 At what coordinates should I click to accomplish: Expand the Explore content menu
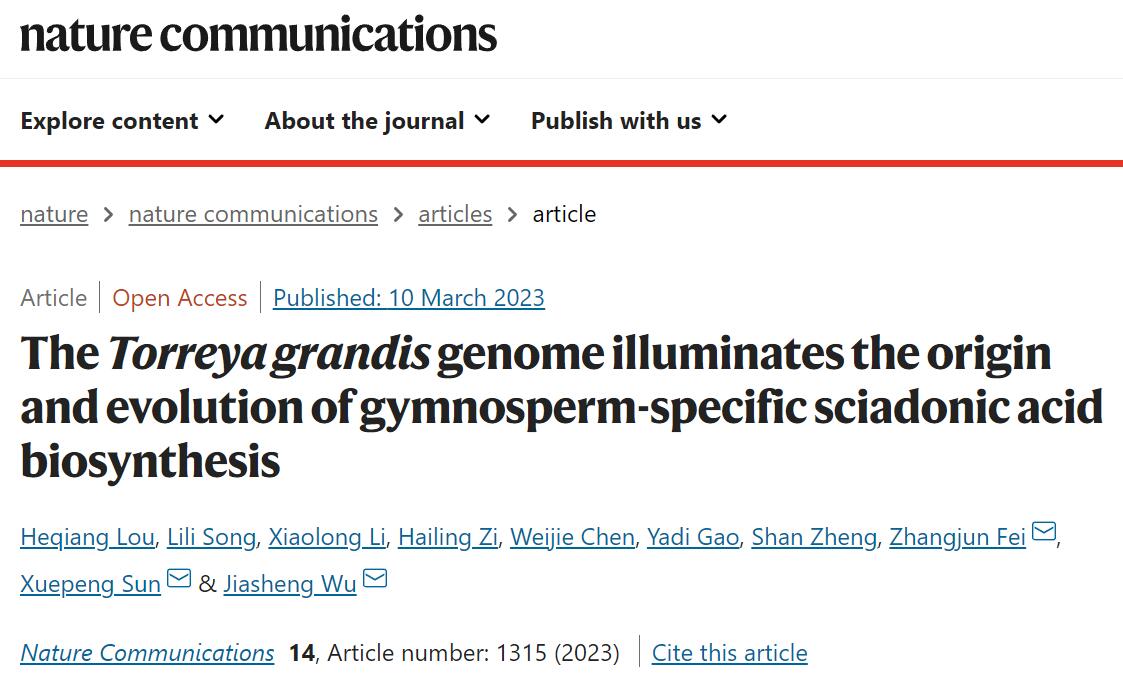(x=122, y=121)
